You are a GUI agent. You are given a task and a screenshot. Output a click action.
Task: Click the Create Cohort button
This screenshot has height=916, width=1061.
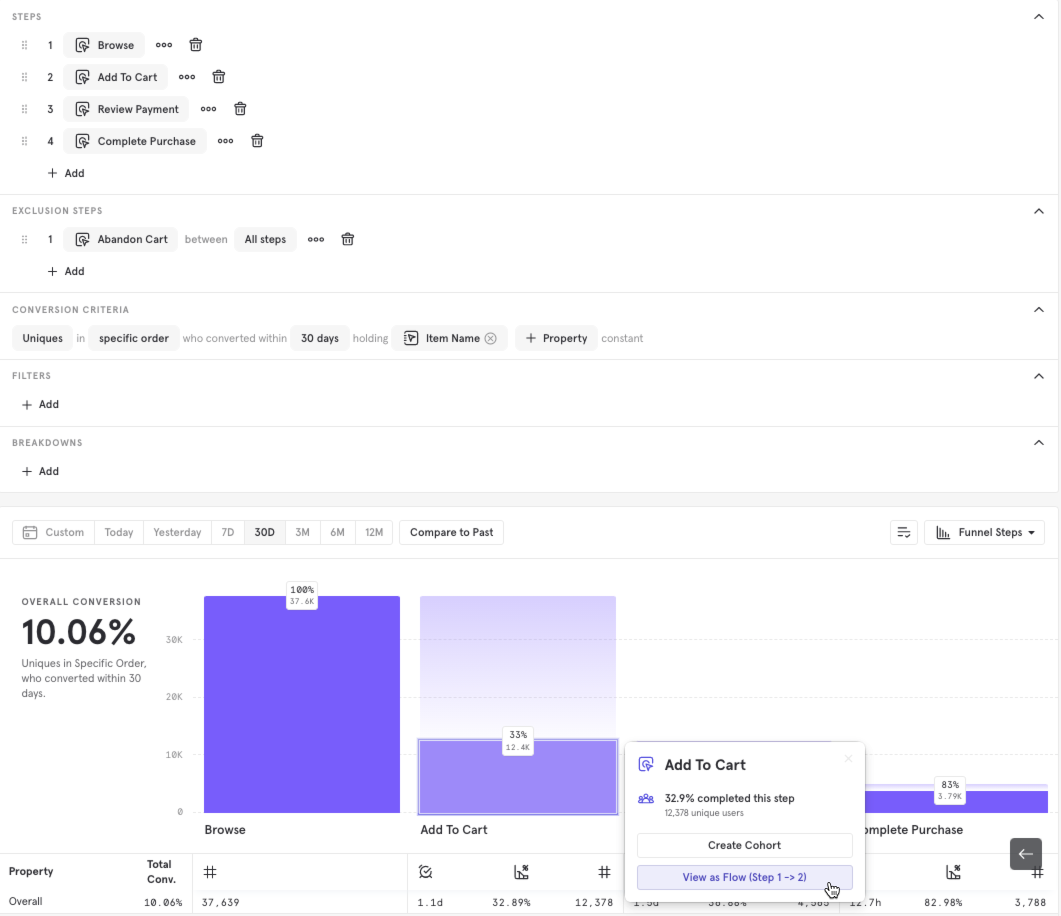pos(743,845)
